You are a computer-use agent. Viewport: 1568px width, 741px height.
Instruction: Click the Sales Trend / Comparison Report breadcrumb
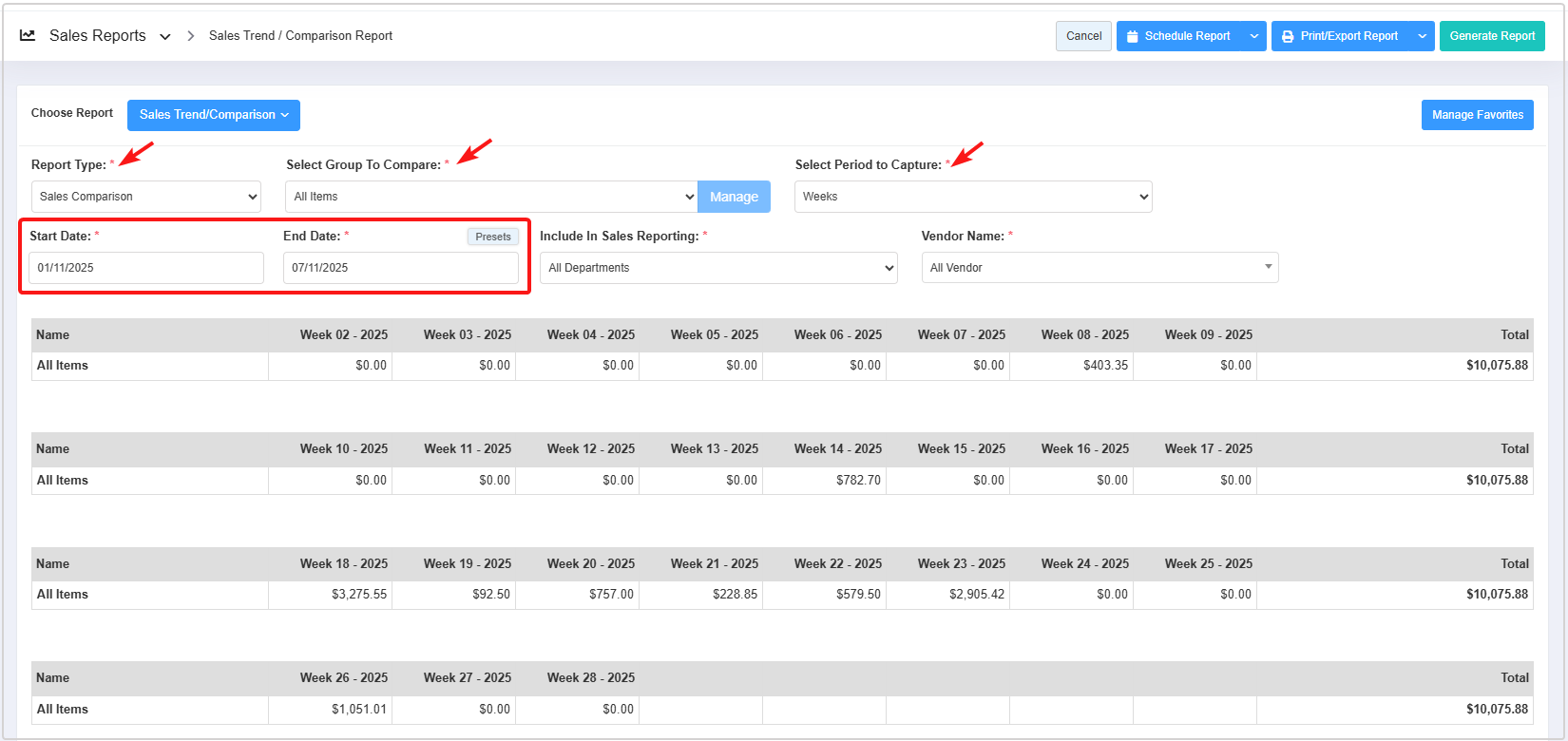[x=300, y=36]
